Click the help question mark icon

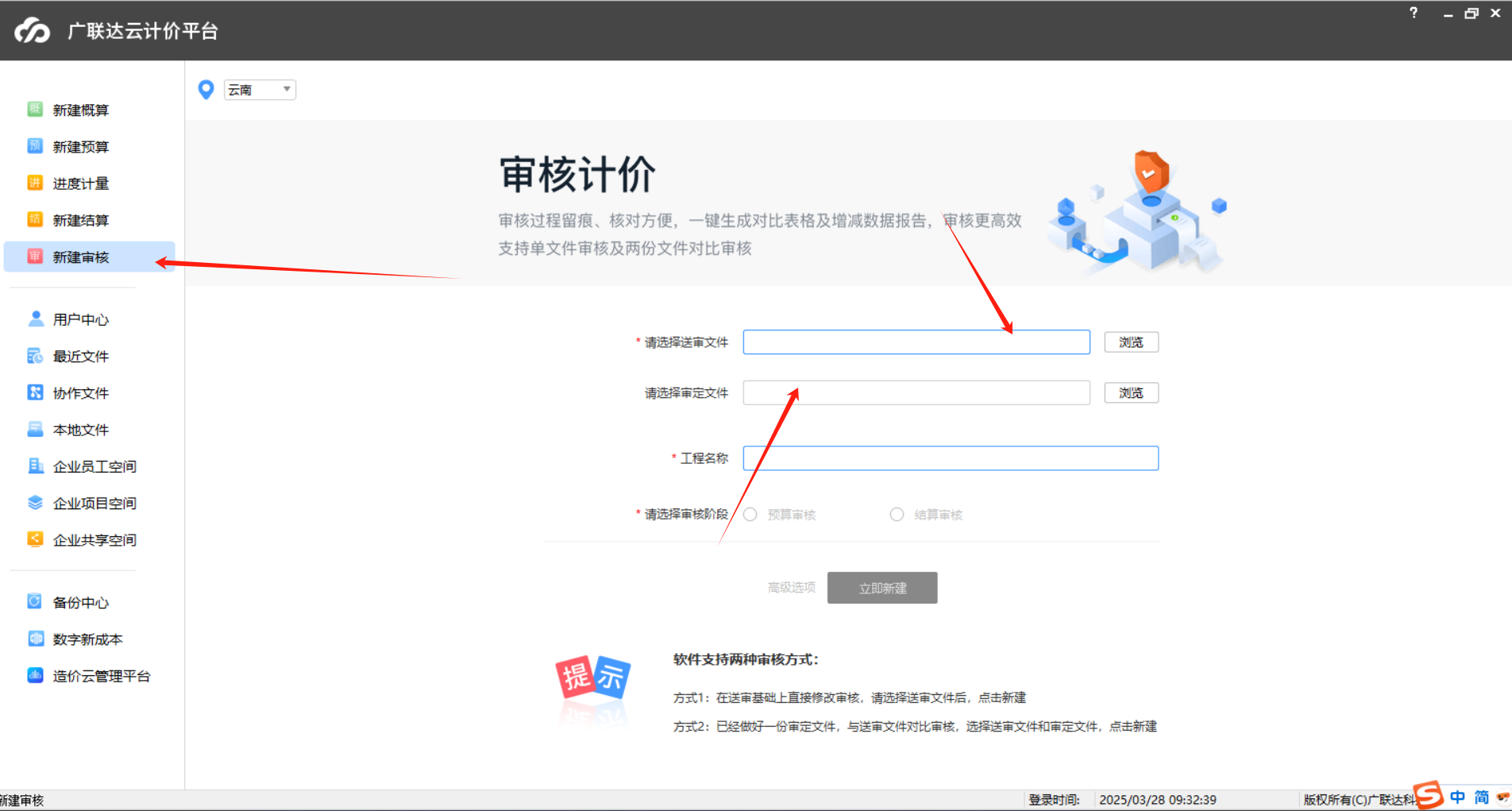coord(1414,13)
